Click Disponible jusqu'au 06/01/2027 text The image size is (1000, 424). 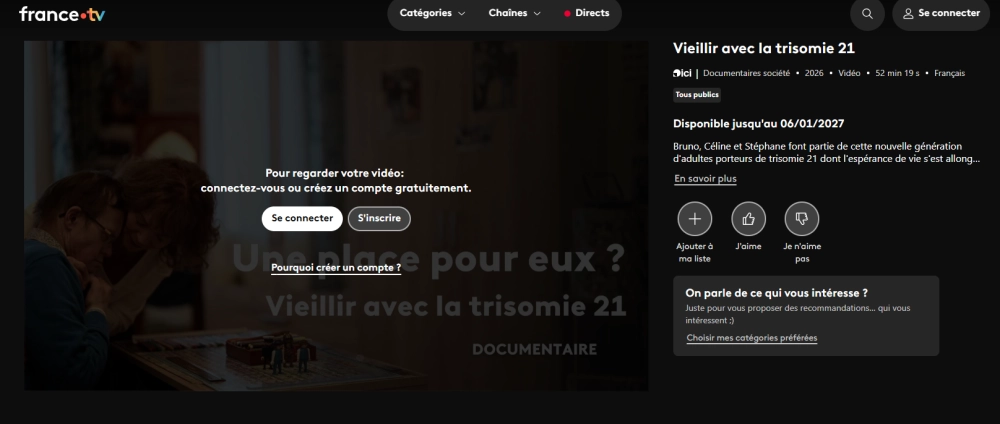click(758, 124)
